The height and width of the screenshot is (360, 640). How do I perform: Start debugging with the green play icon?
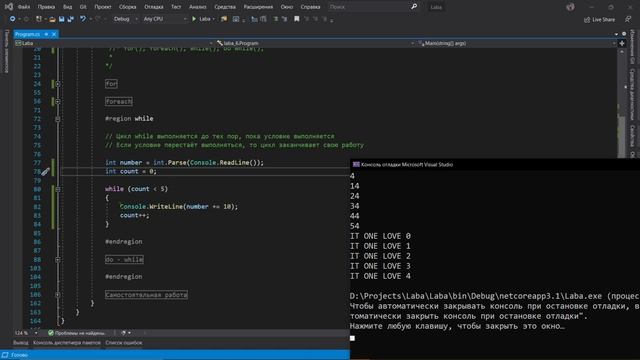[x=194, y=19]
